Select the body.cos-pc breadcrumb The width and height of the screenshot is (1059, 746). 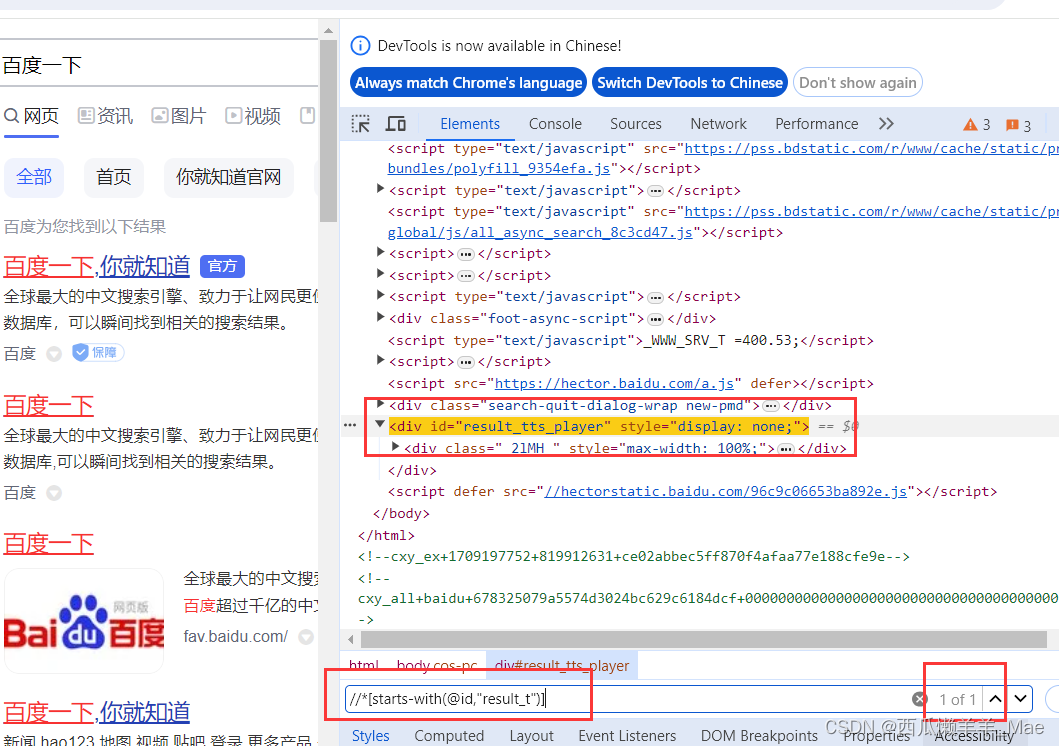point(436,665)
